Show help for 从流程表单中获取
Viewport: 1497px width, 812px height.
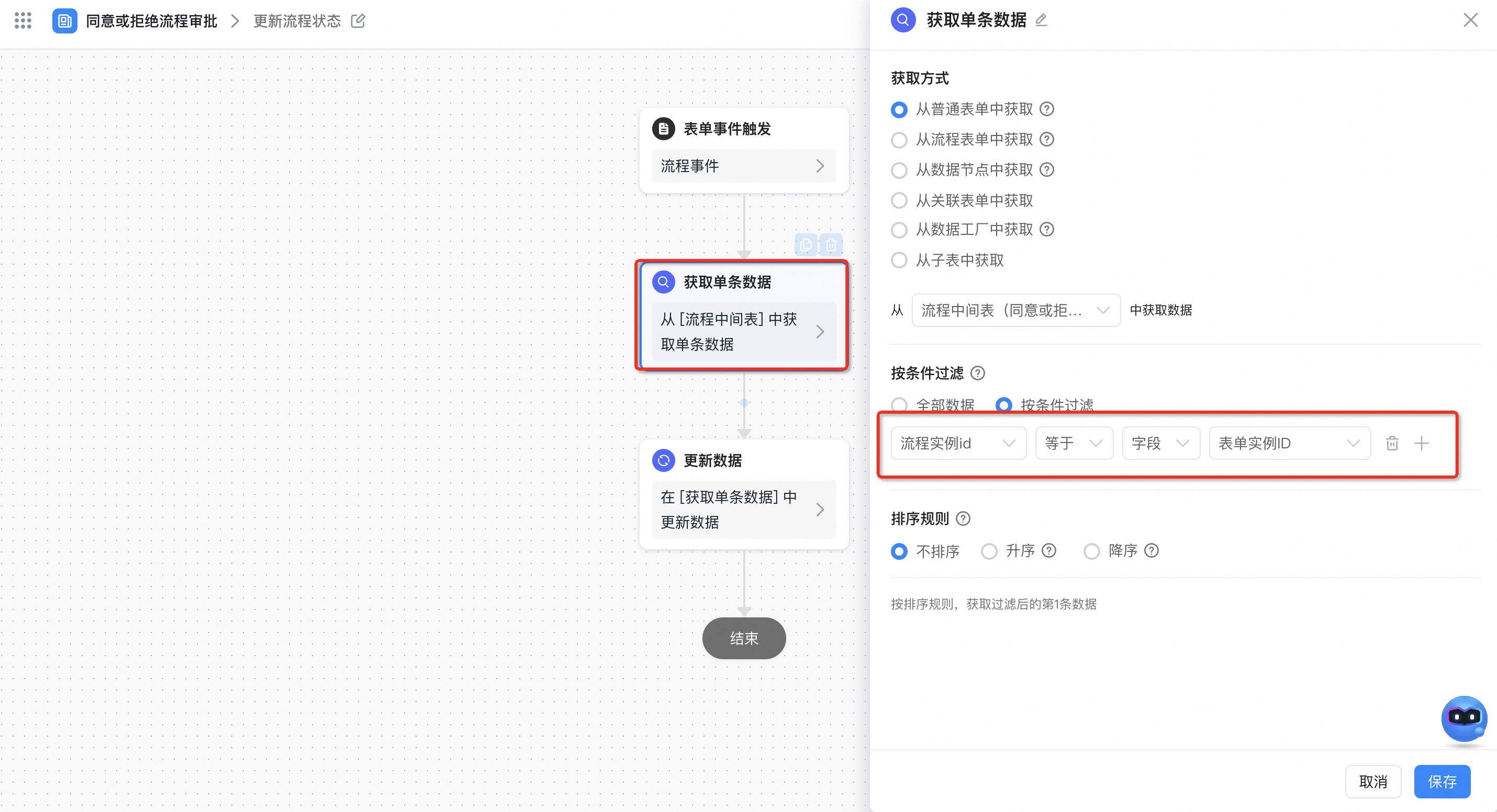(x=1047, y=139)
